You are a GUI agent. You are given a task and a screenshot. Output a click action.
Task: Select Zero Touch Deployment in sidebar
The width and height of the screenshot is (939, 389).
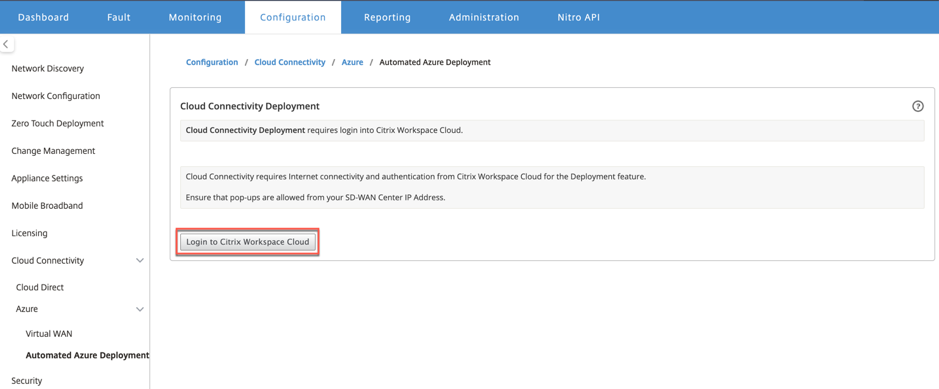pyautogui.click(x=57, y=123)
